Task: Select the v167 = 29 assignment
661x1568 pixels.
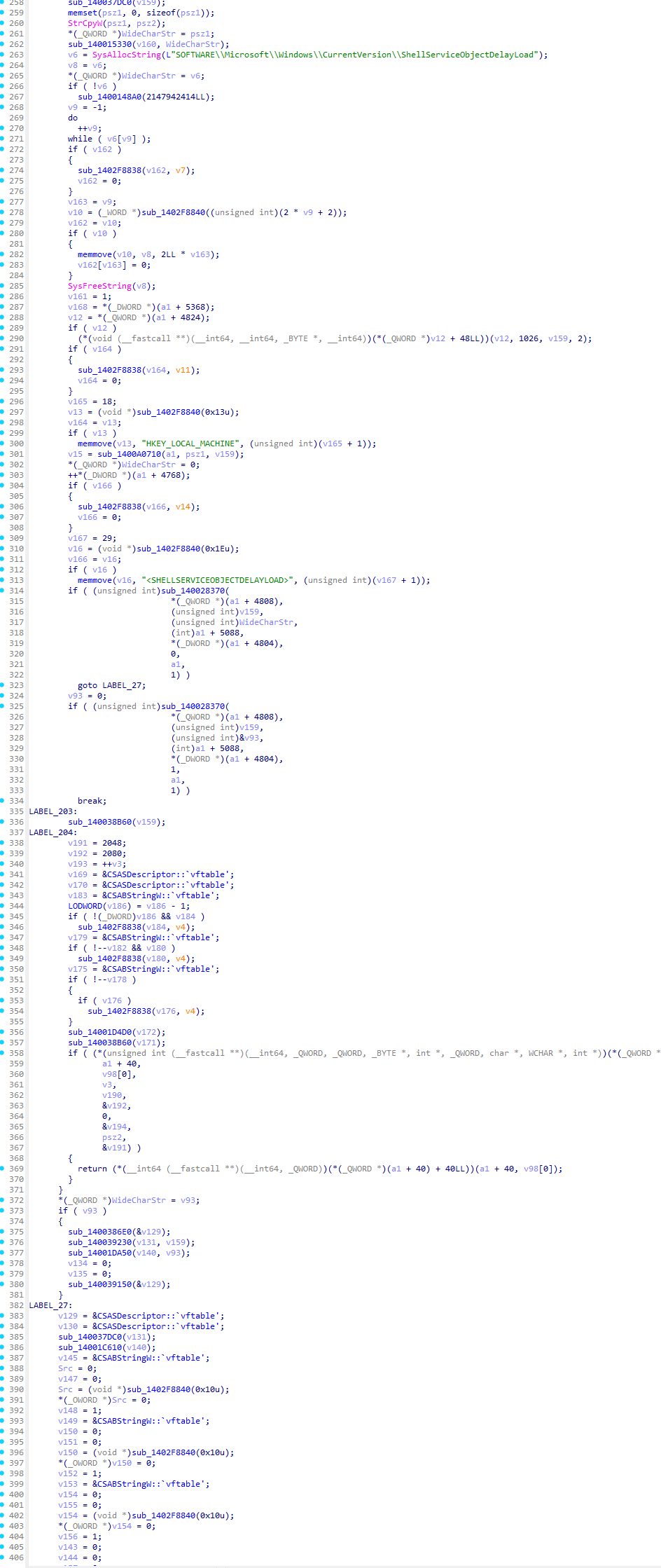Action: pyautogui.click(x=92, y=538)
